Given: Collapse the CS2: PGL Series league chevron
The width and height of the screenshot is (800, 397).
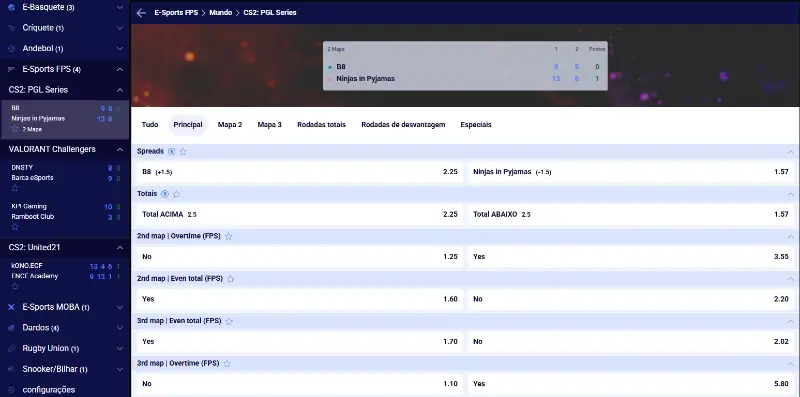Looking at the screenshot, I should pyautogui.click(x=120, y=90).
